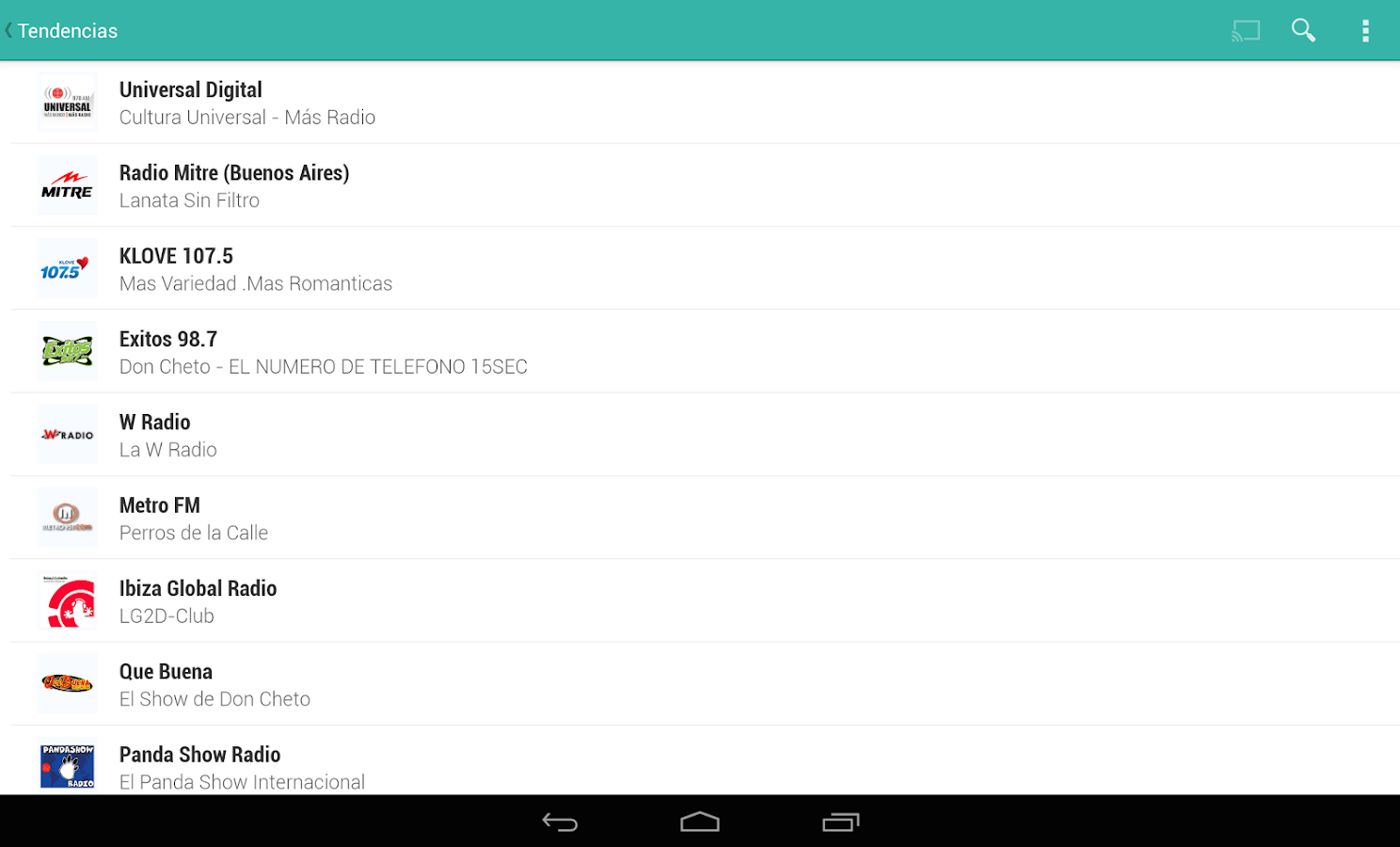Select Ibiza Global Radio list item
This screenshot has width=1400, height=847.
coord(706,600)
